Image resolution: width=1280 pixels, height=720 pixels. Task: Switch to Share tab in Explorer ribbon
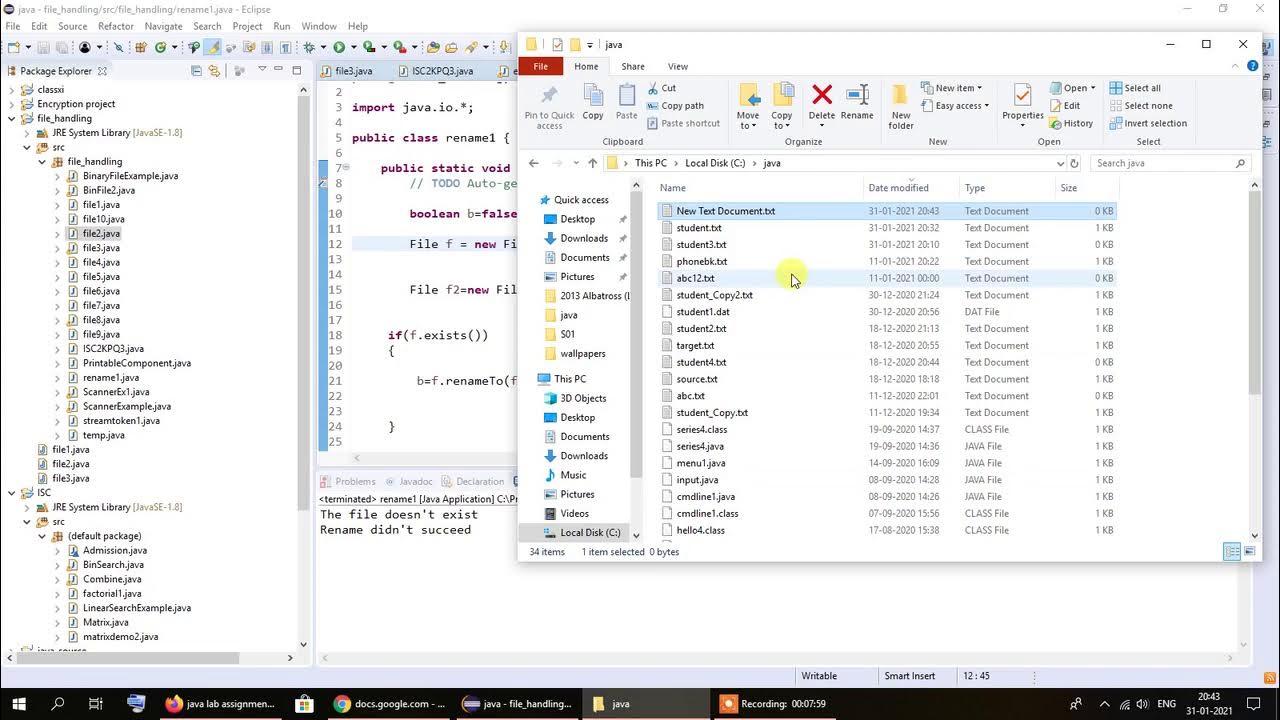633,66
